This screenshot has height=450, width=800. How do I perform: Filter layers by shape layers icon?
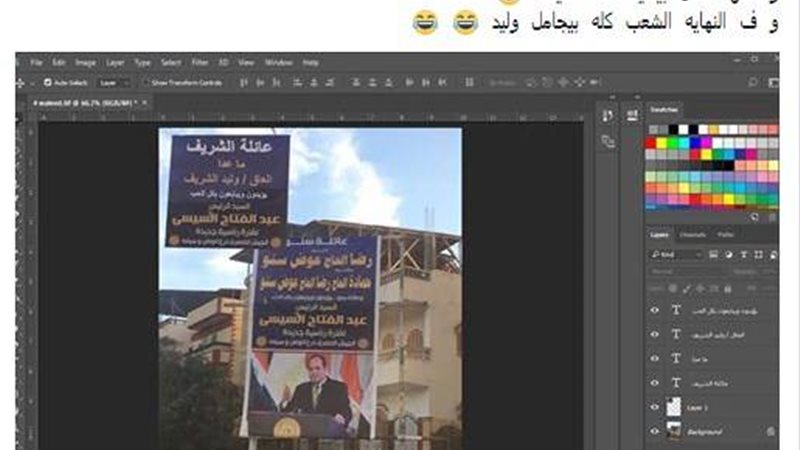tap(759, 255)
